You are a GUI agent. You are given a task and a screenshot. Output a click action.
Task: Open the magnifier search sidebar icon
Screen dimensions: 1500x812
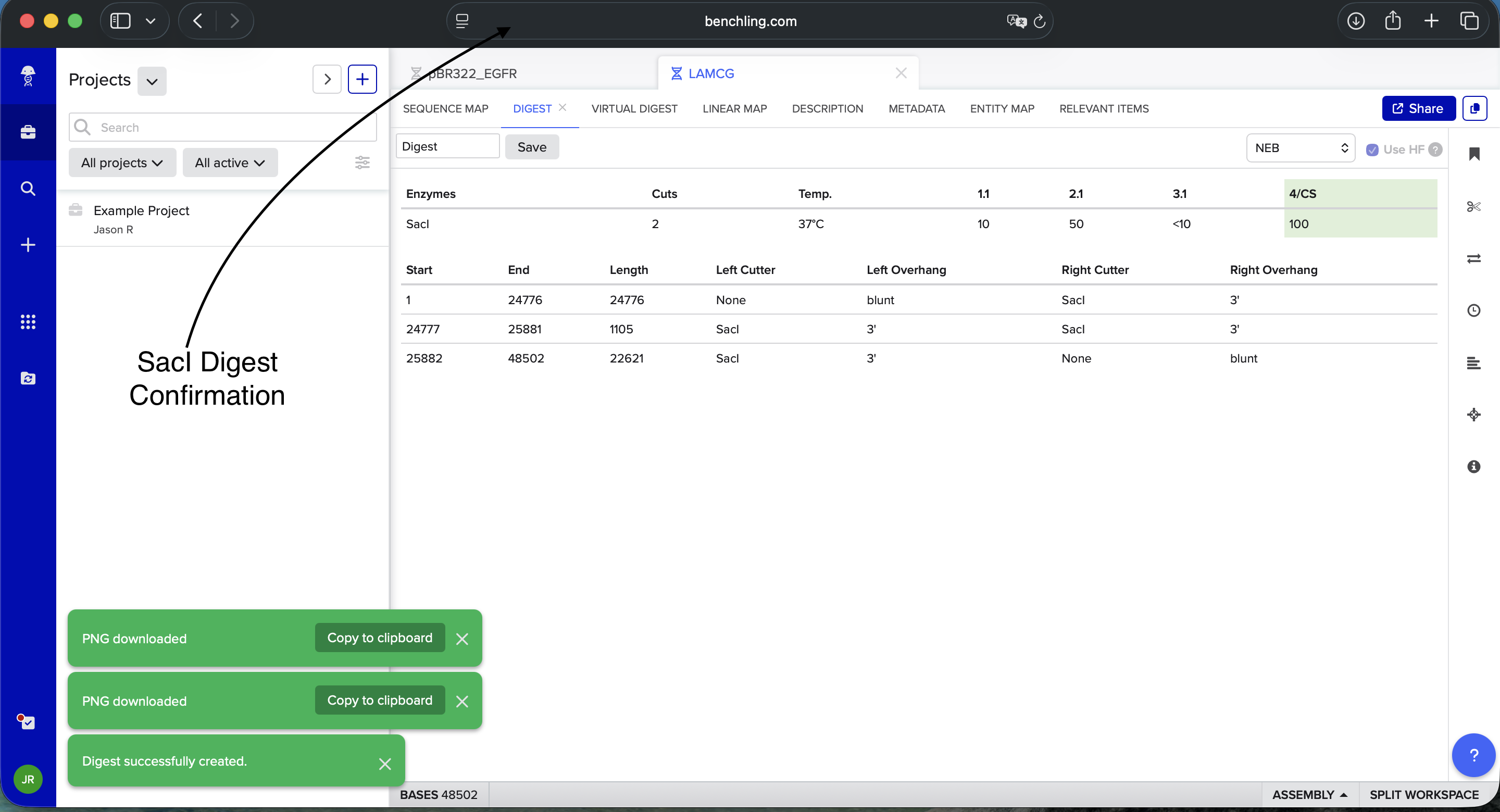click(28, 189)
